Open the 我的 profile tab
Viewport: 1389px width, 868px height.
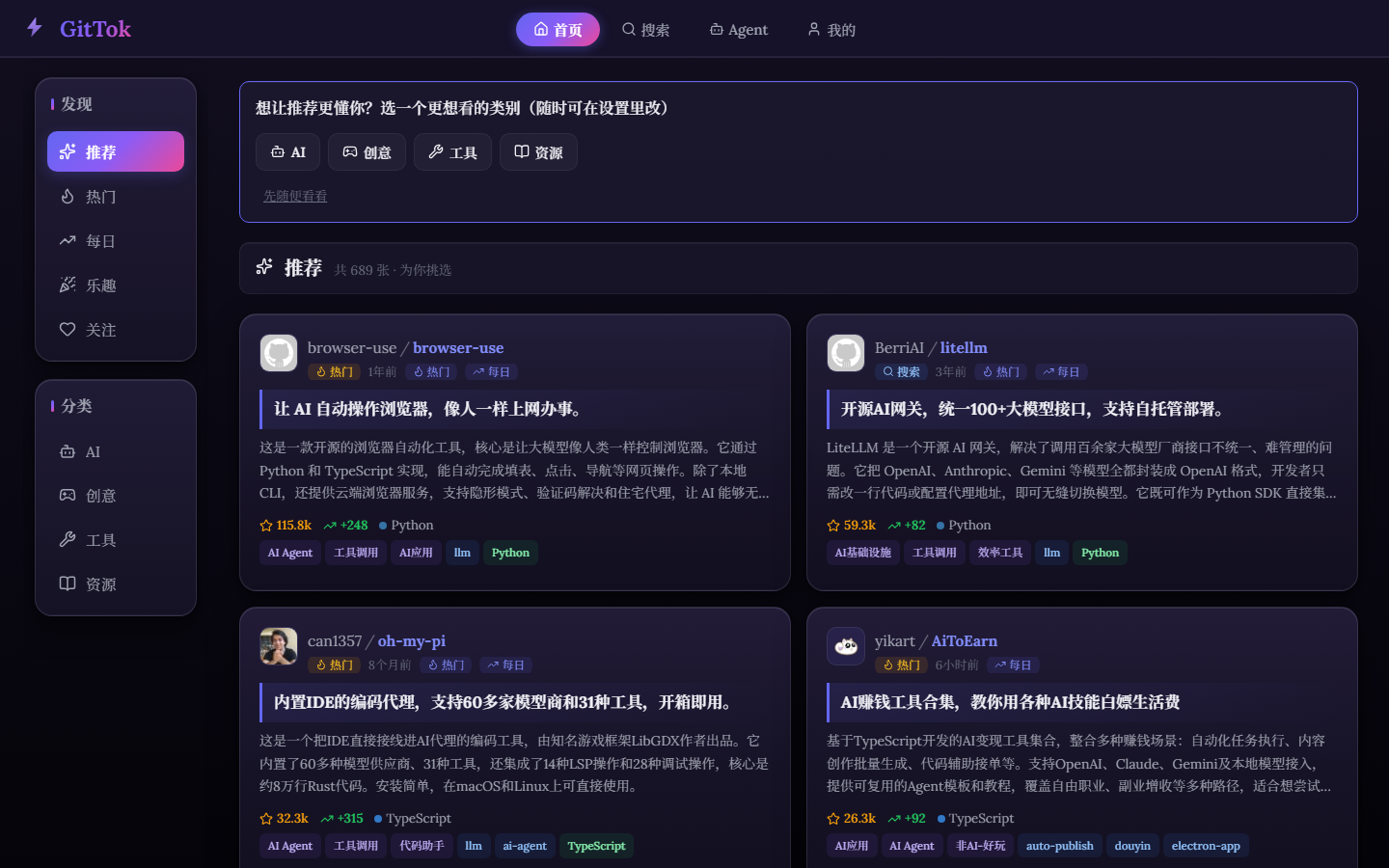click(x=831, y=29)
